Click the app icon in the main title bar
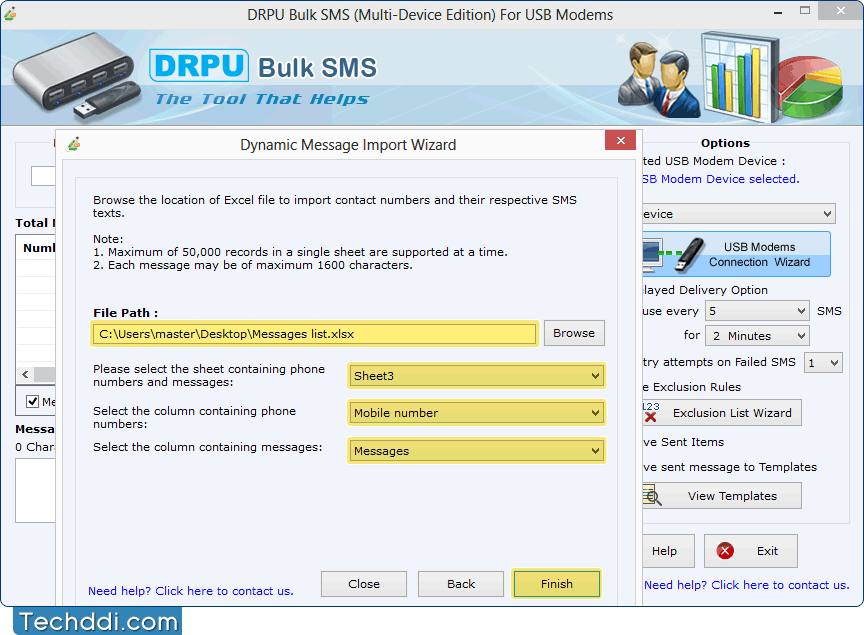The height and width of the screenshot is (635, 864). [9, 13]
